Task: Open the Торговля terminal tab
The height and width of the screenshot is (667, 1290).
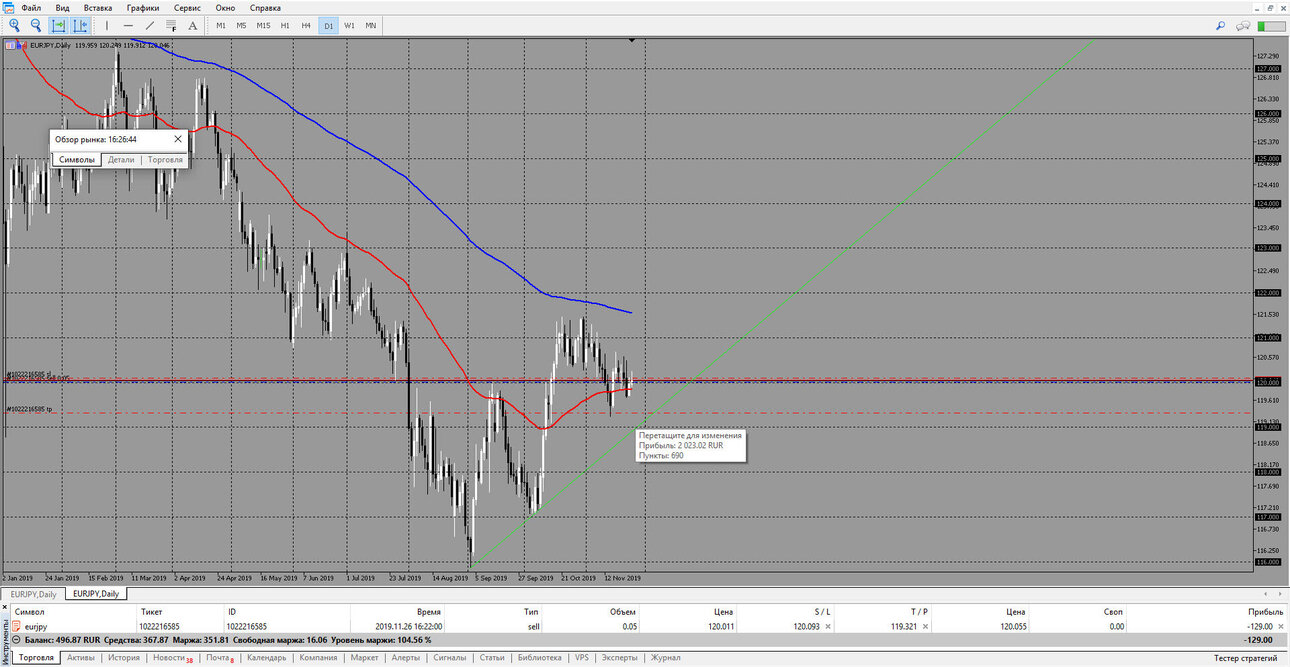Action: [x=37, y=657]
